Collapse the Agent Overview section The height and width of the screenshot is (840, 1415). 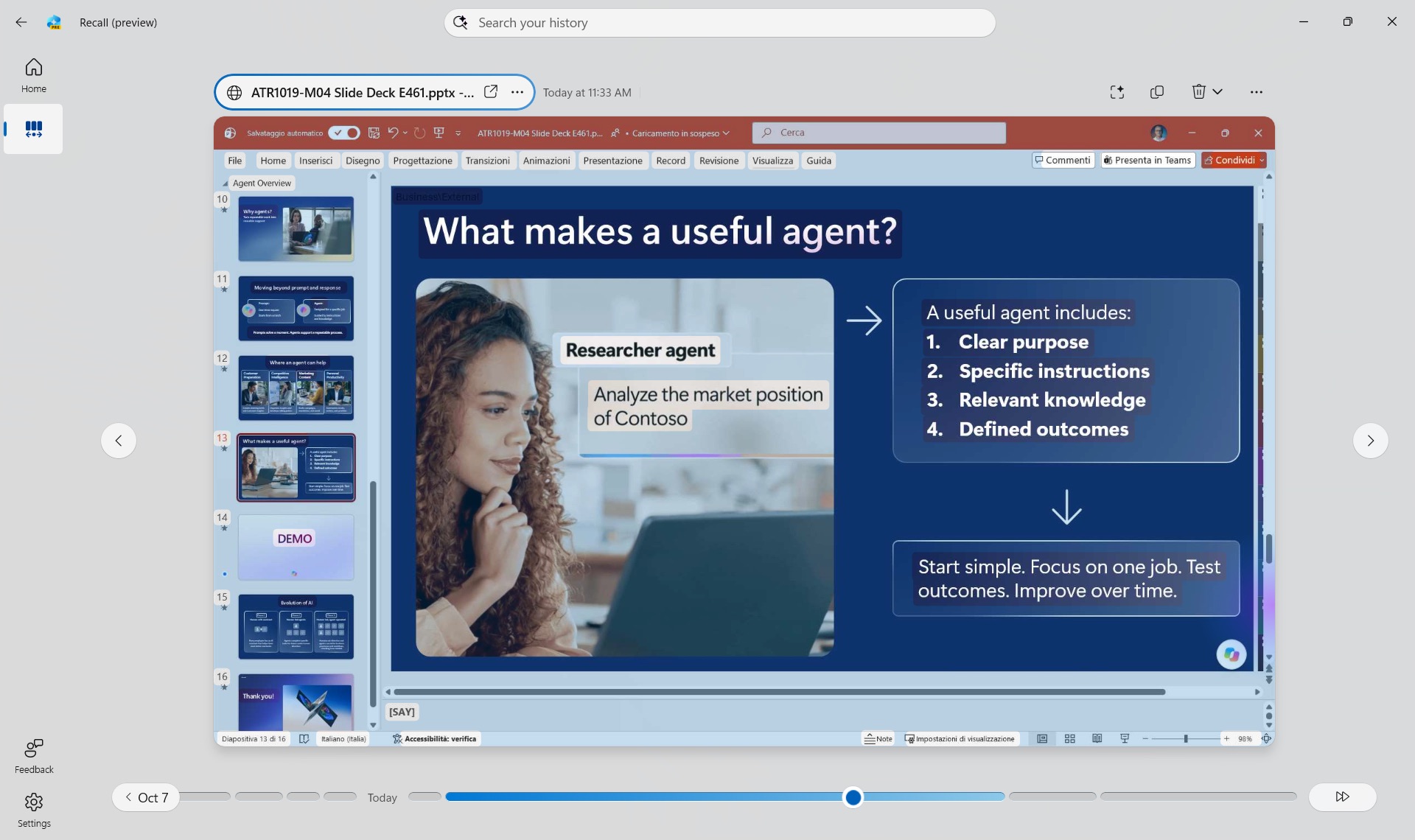pos(225,183)
